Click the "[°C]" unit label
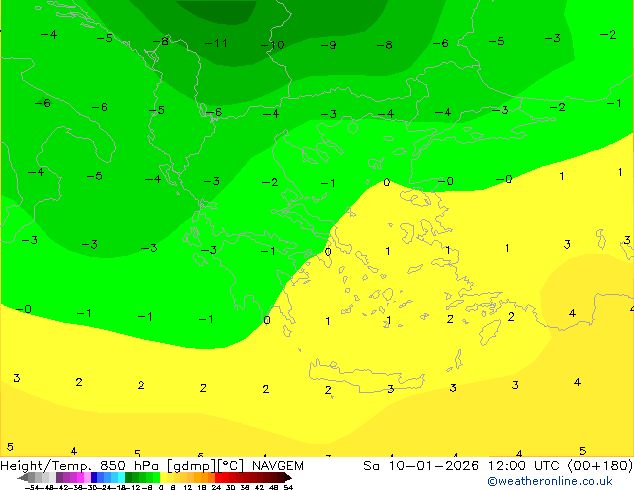The image size is (634, 490). click(231, 466)
